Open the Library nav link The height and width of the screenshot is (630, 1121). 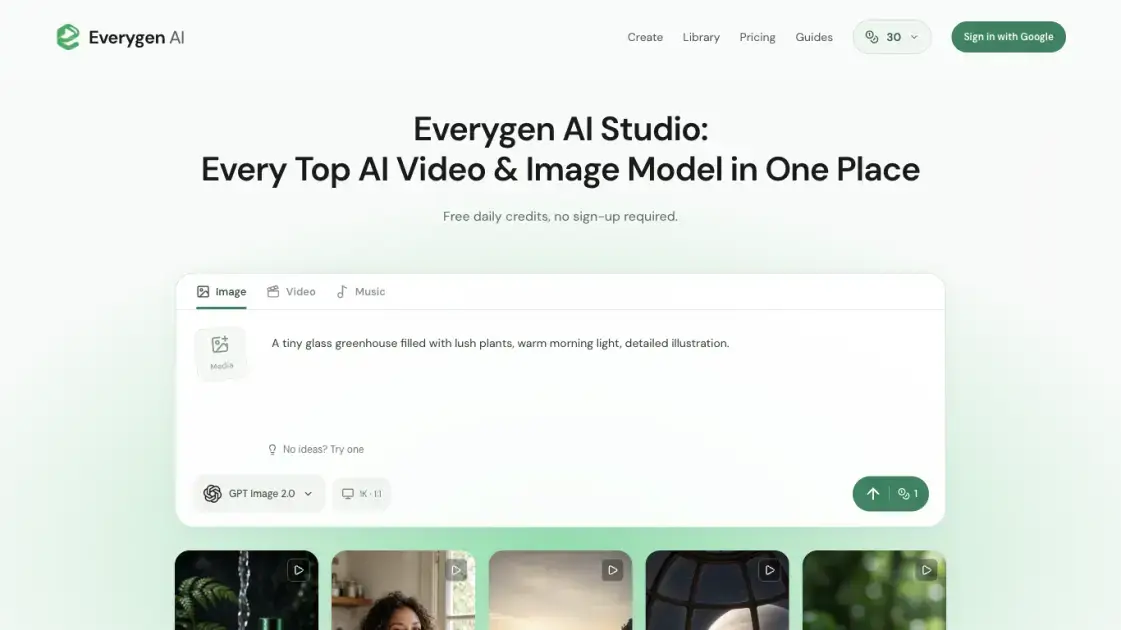tap(701, 37)
